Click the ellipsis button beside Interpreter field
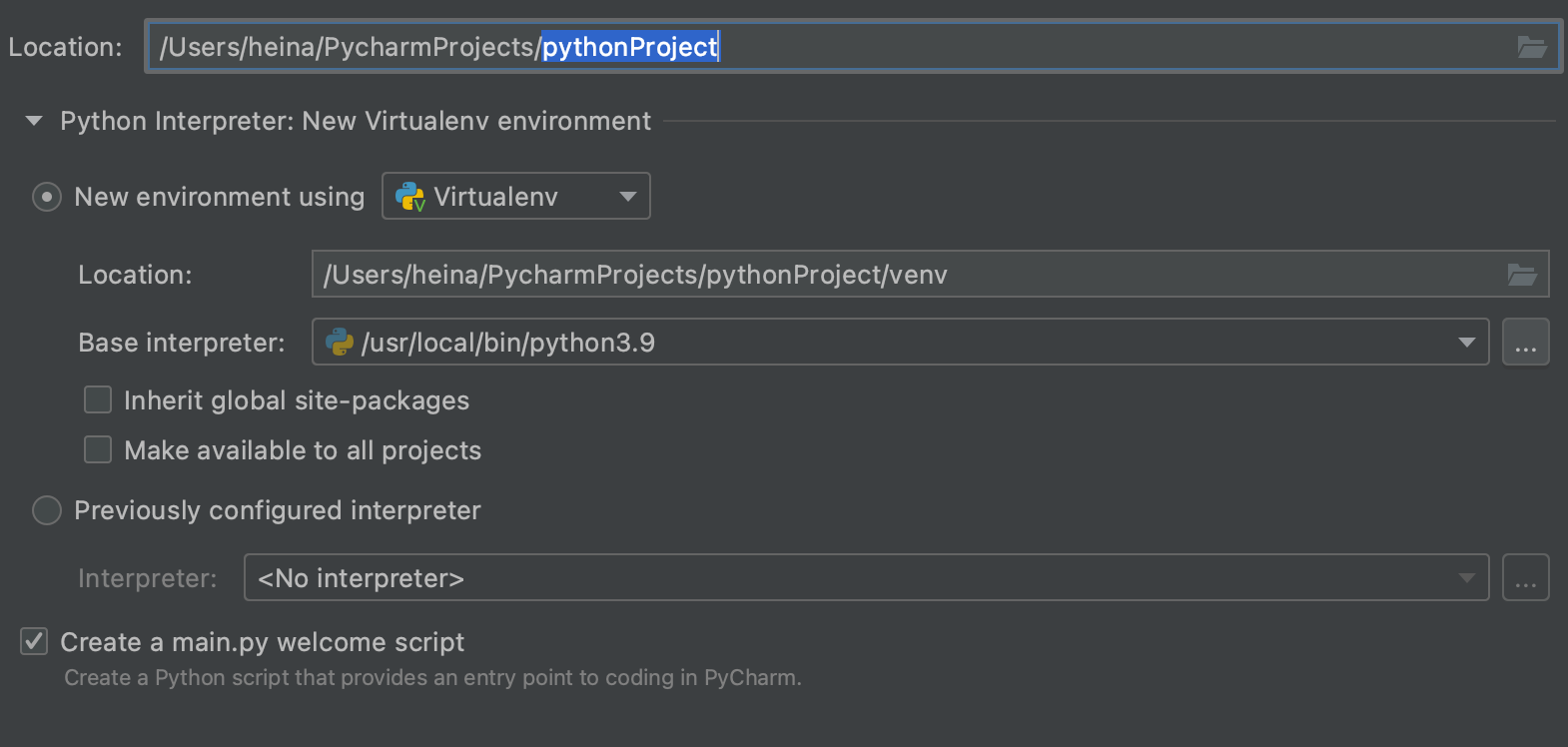 tap(1526, 577)
